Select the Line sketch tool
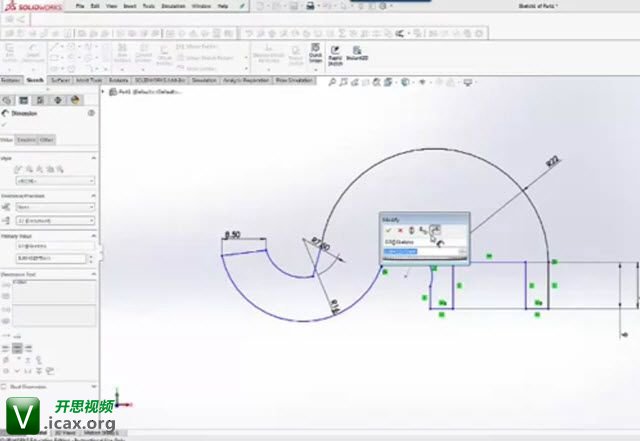This screenshot has height=441, width=640. [54, 47]
